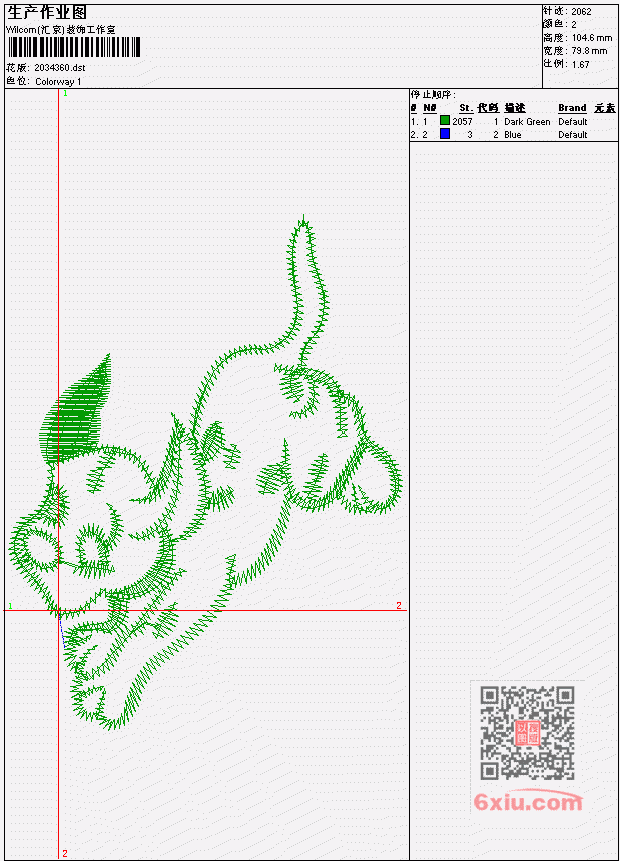The image size is (620, 861).
Task: Click stitch count 2057 in row 1
Action: click(x=462, y=121)
